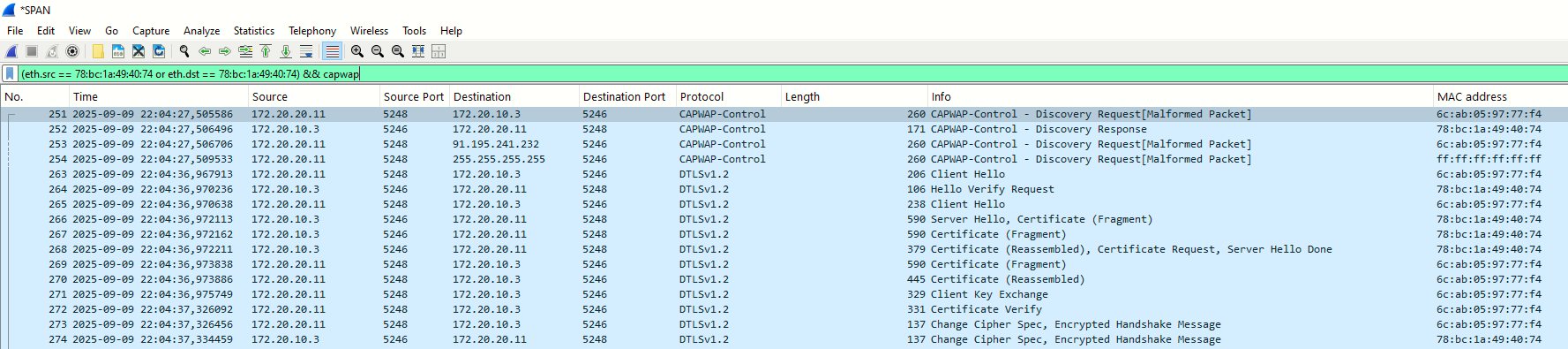This screenshot has height=349, width=1568.
Task: Select packet 252 Discovery Response row
Action: pyautogui.click(x=784, y=129)
